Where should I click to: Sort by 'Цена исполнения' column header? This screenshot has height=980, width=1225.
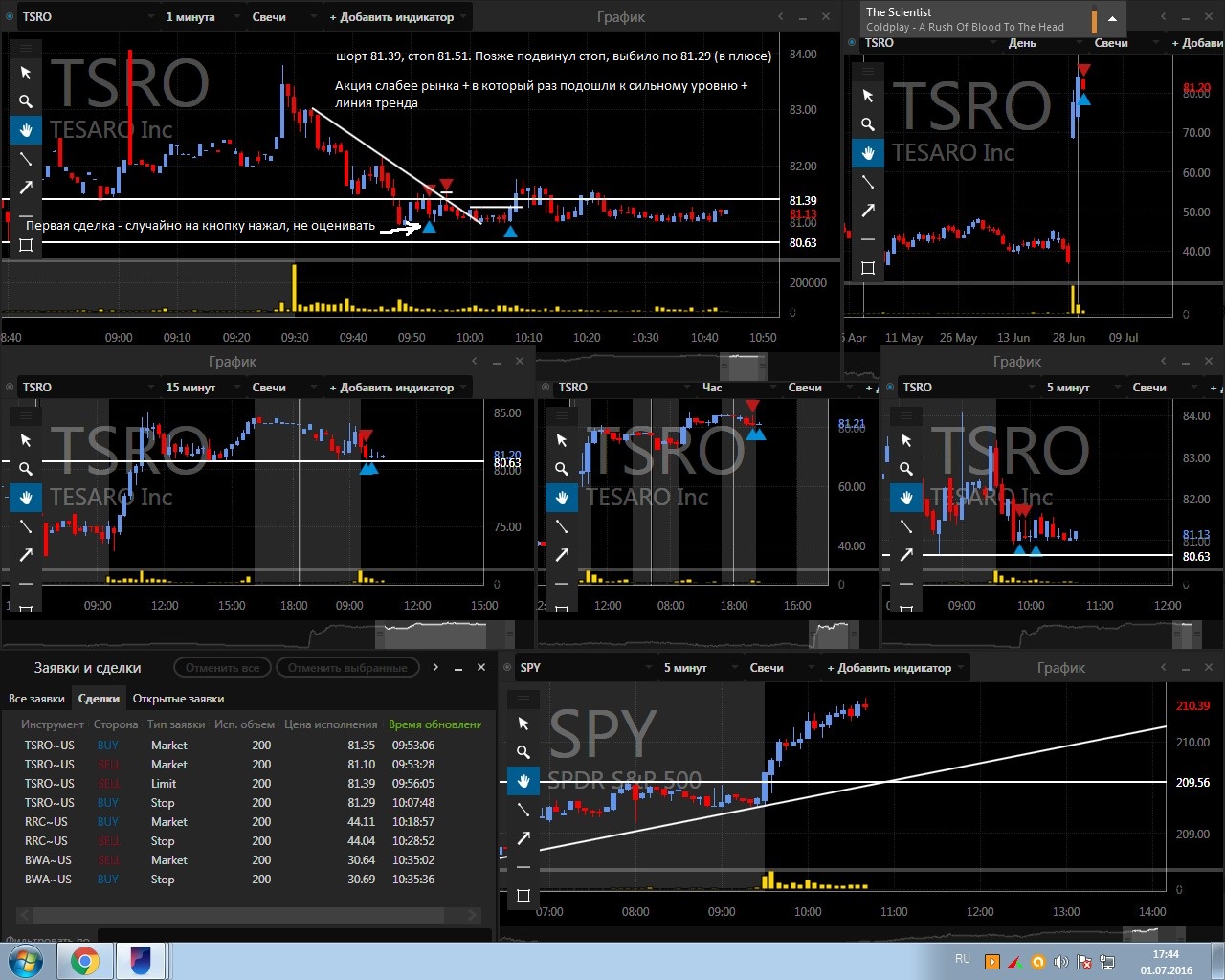pyautogui.click(x=331, y=724)
